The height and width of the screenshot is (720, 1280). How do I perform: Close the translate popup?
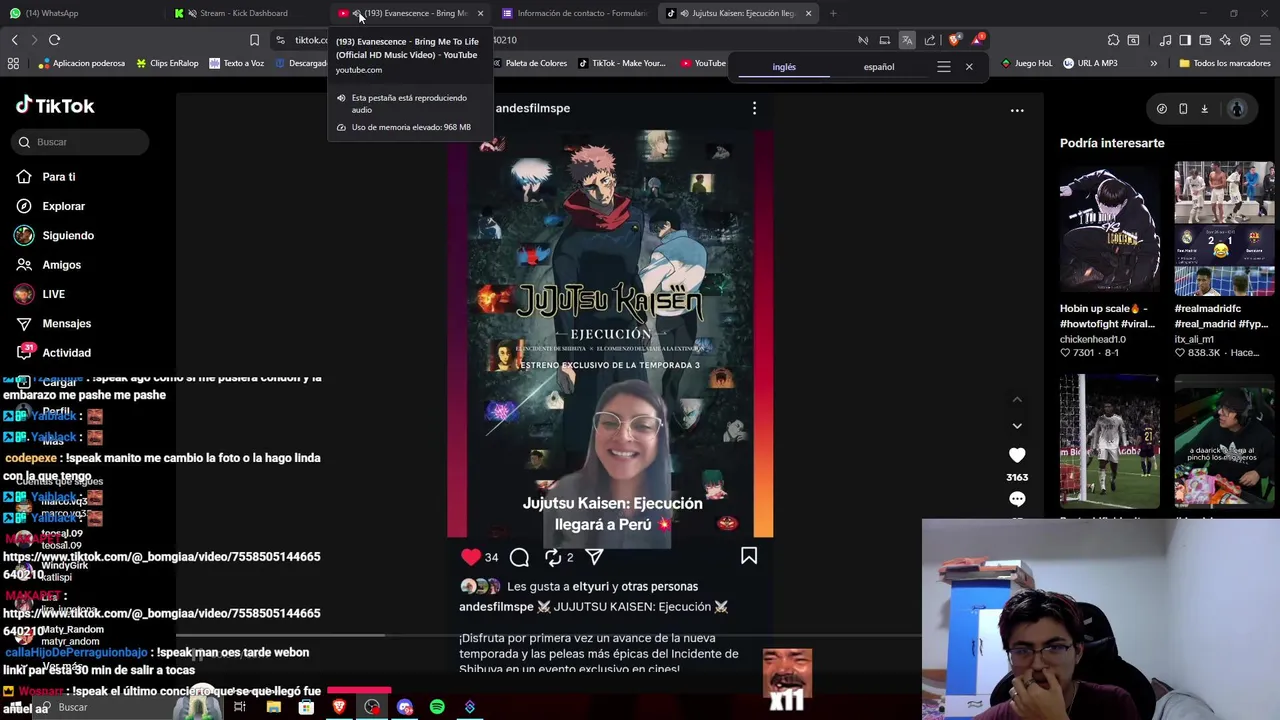click(x=969, y=67)
